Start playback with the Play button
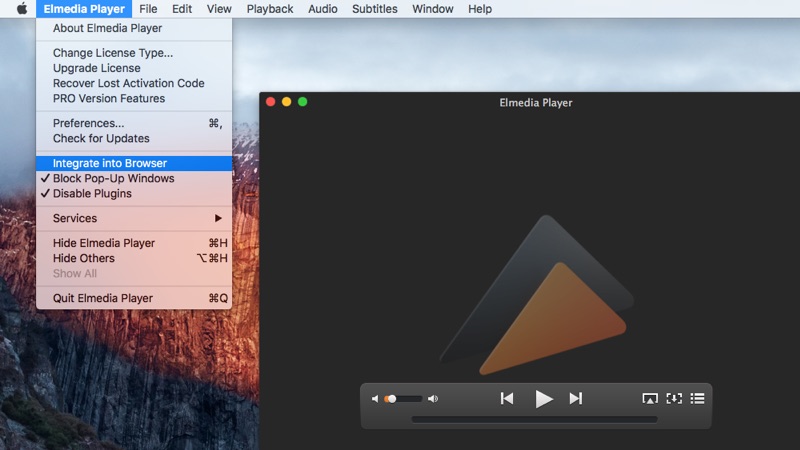 coord(544,398)
